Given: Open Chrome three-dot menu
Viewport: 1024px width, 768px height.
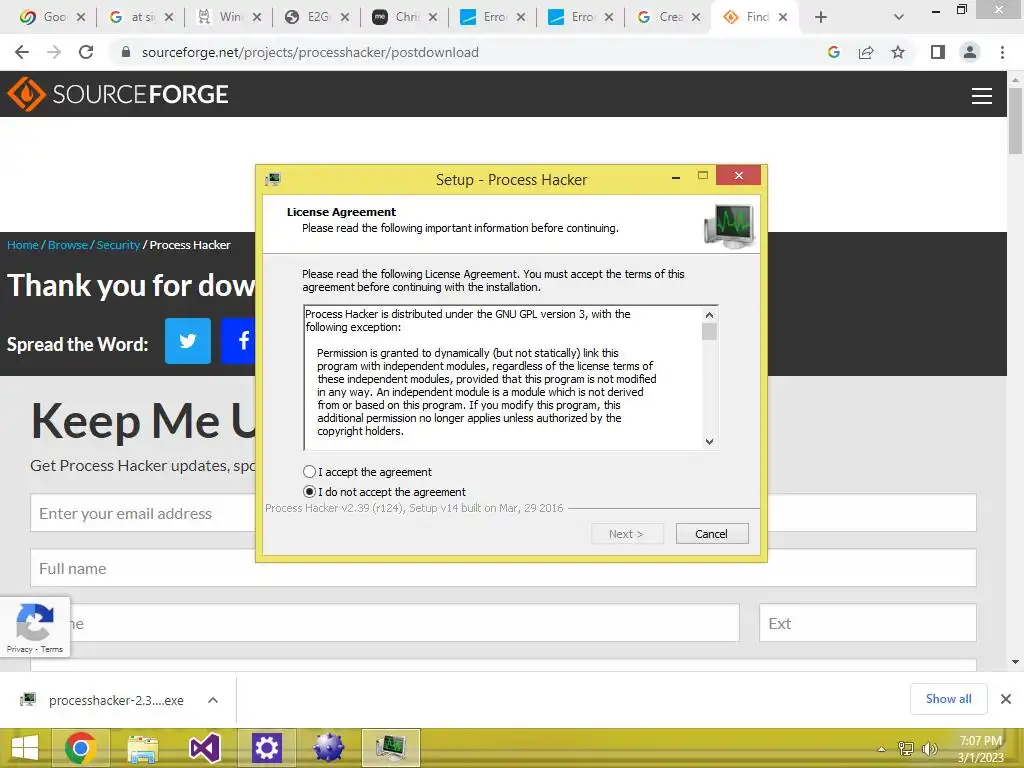Looking at the screenshot, I should [1002, 52].
